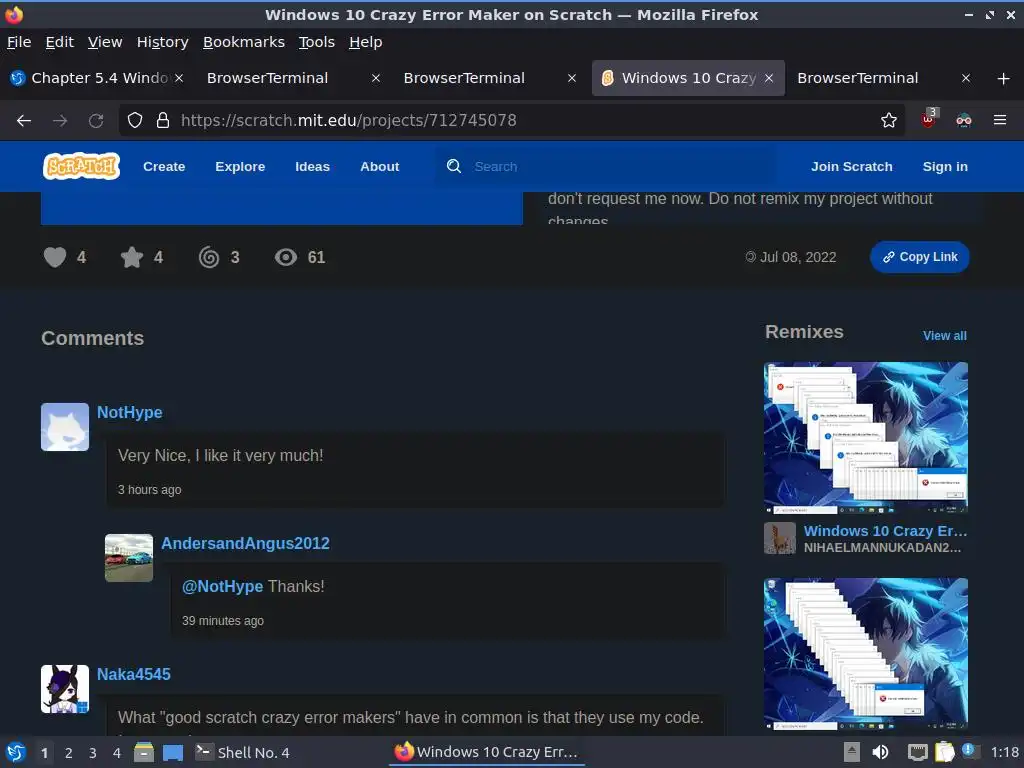The image size is (1024, 768).
Task: Open the uBlock Origin extension icon
Action: click(929, 119)
